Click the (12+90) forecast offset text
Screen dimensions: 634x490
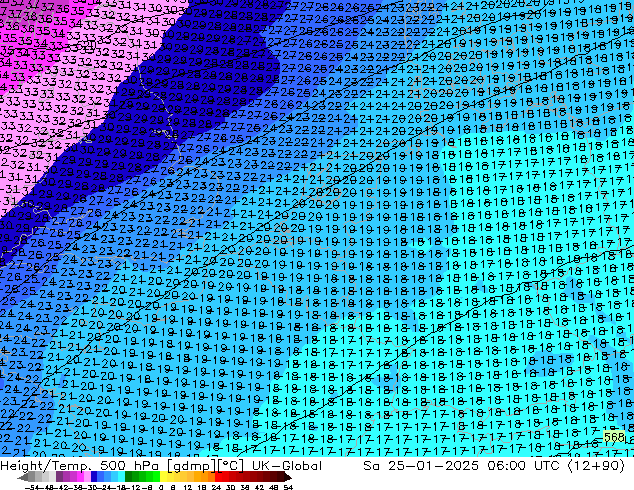(596, 466)
